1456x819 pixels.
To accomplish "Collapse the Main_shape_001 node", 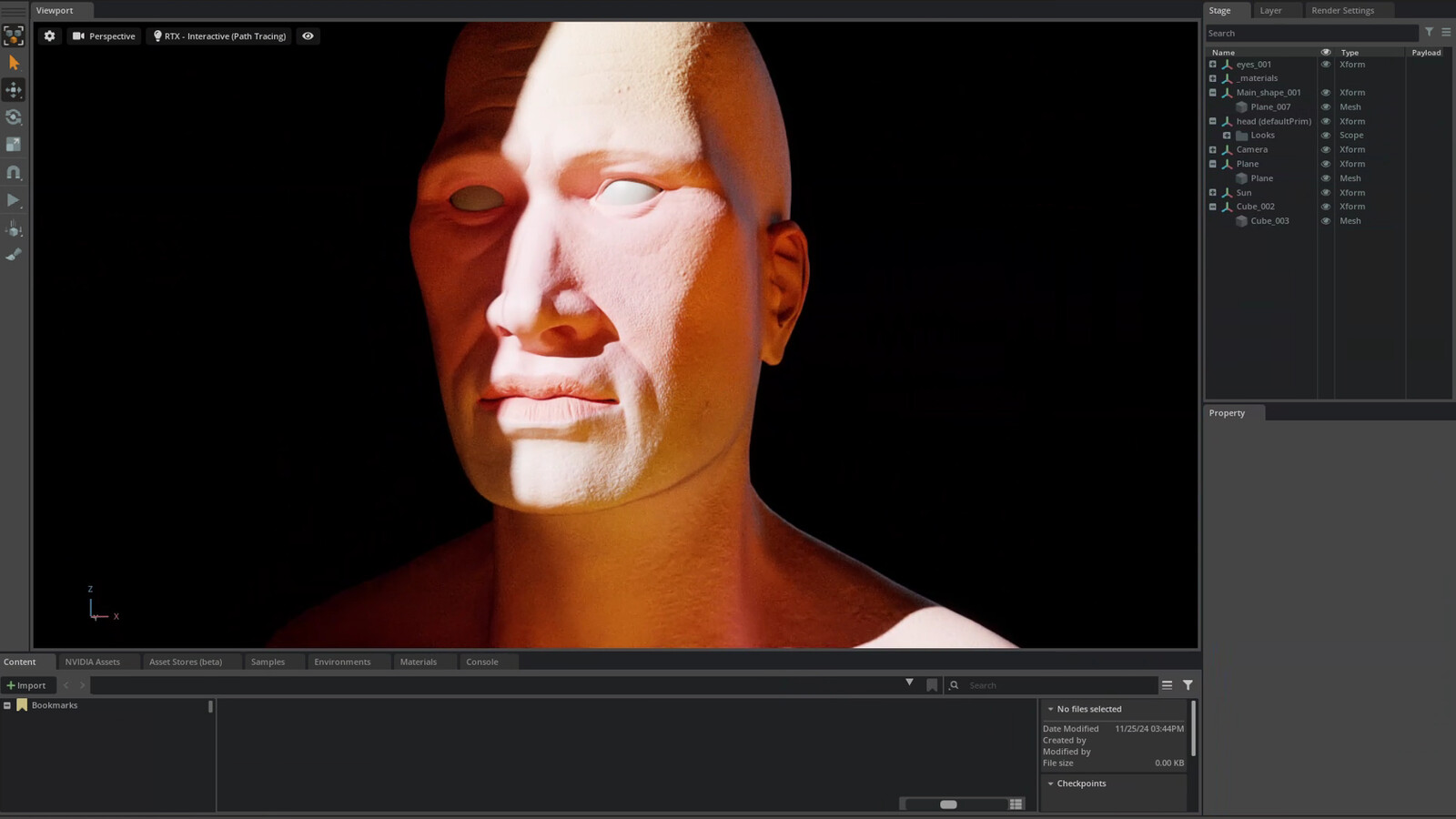I will 1212,93.
